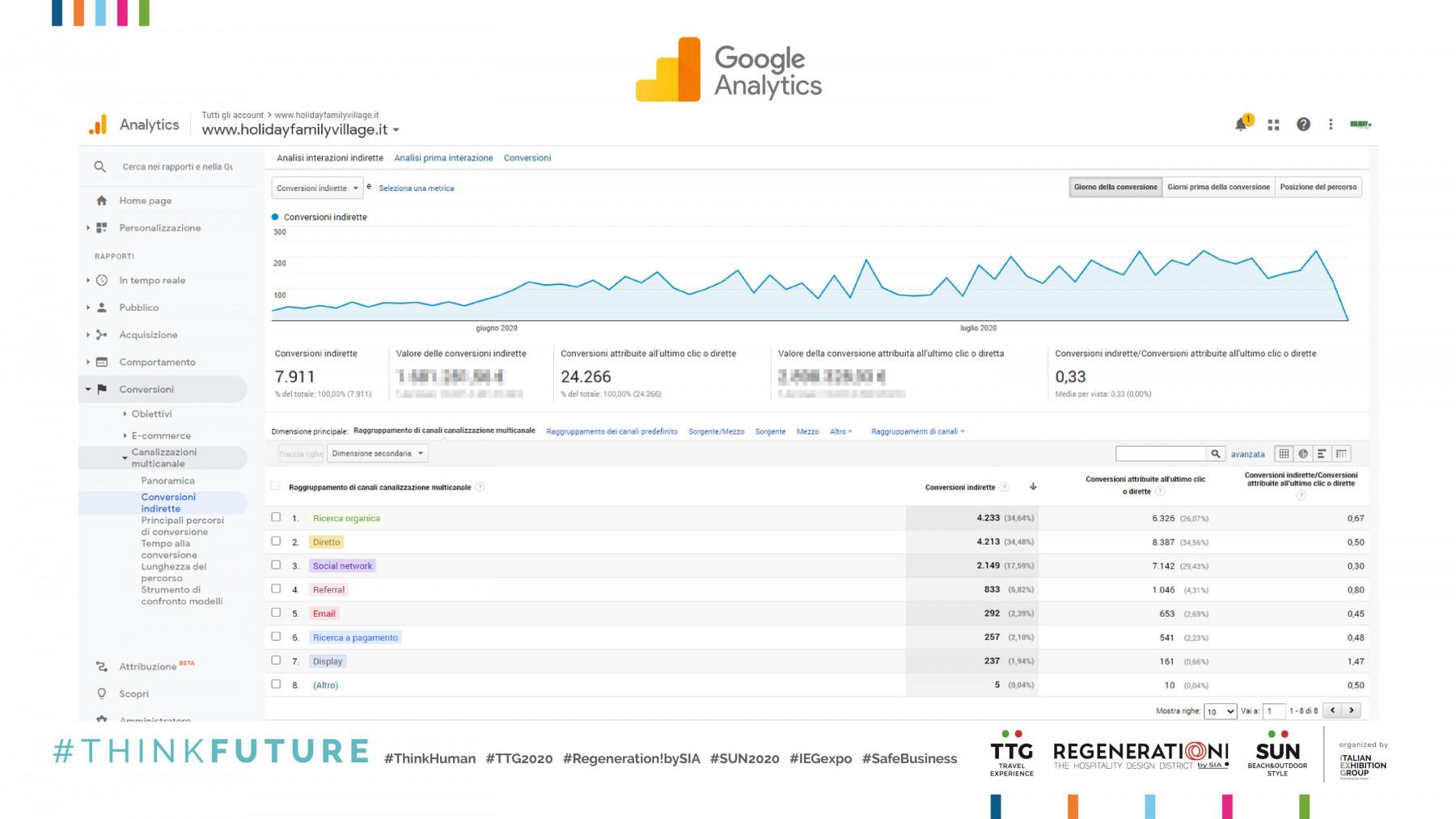The image size is (1456, 819).
Task: Click the Personalizzazione dashboard icon
Action: (x=101, y=227)
